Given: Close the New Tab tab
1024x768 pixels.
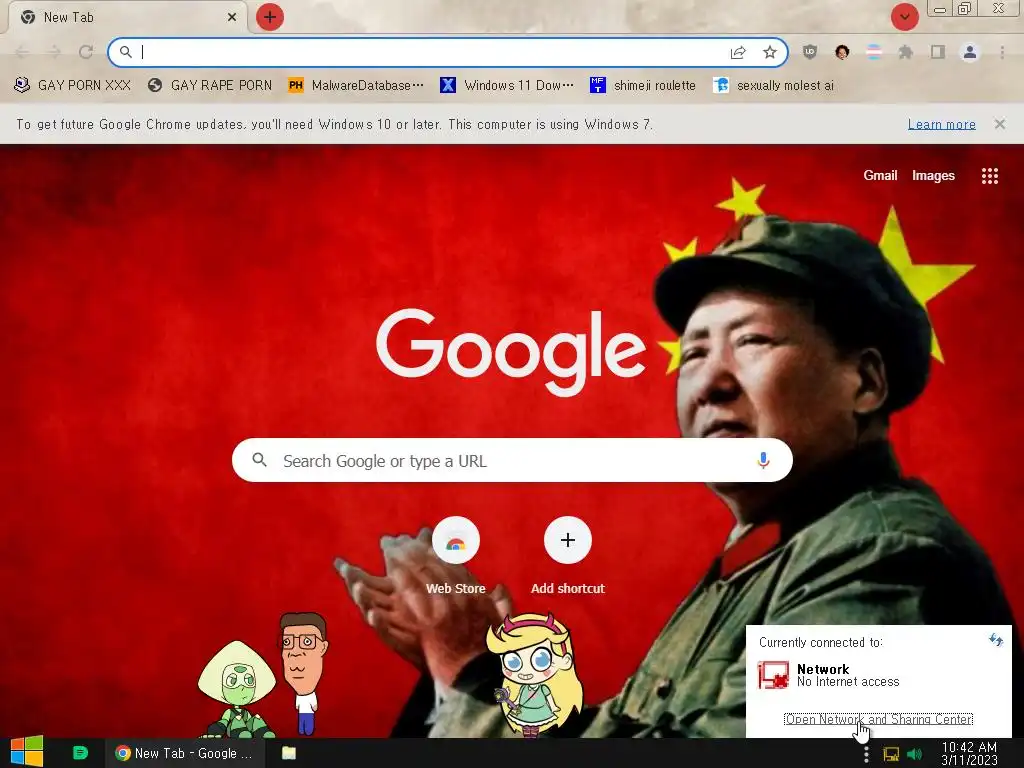Looking at the screenshot, I should (232, 17).
